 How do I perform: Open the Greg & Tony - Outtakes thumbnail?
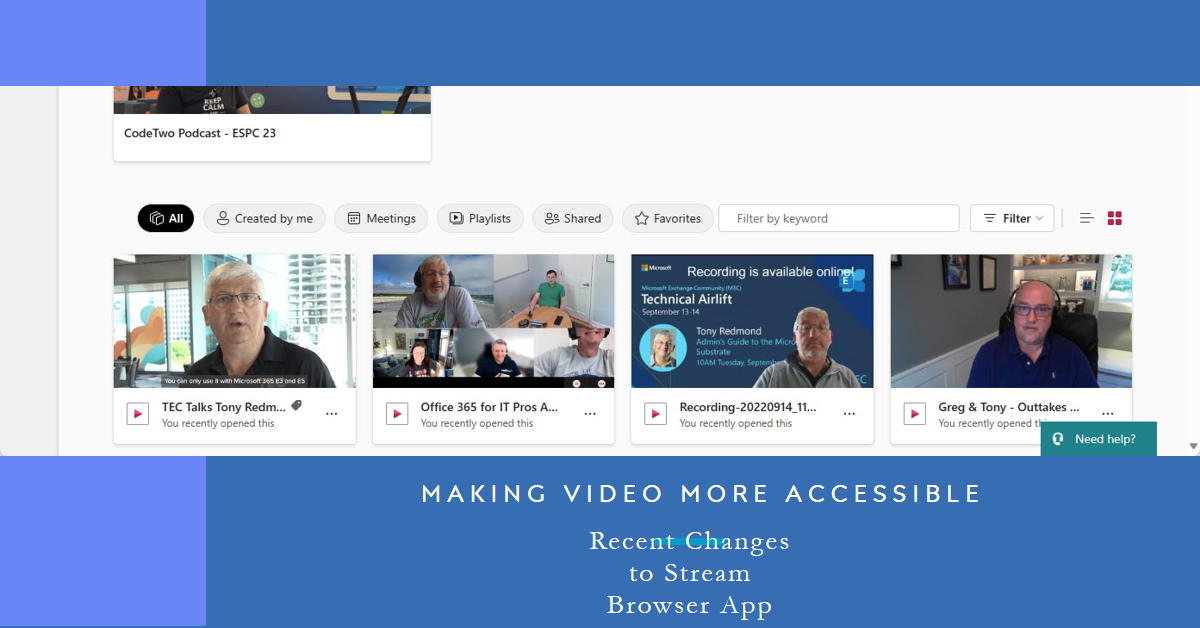[1011, 321]
